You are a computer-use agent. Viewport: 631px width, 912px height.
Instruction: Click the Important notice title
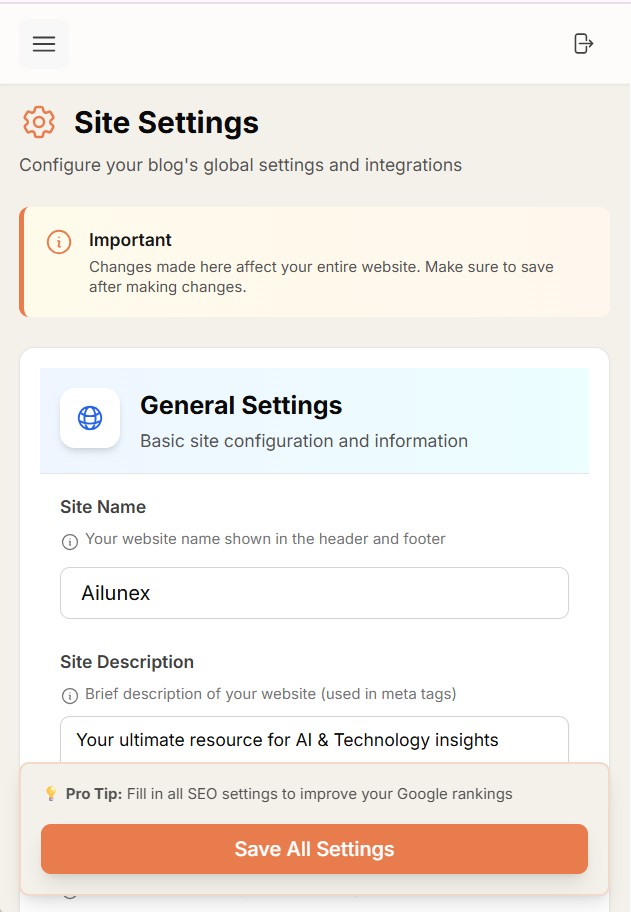pyautogui.click(x=130, y=240)
